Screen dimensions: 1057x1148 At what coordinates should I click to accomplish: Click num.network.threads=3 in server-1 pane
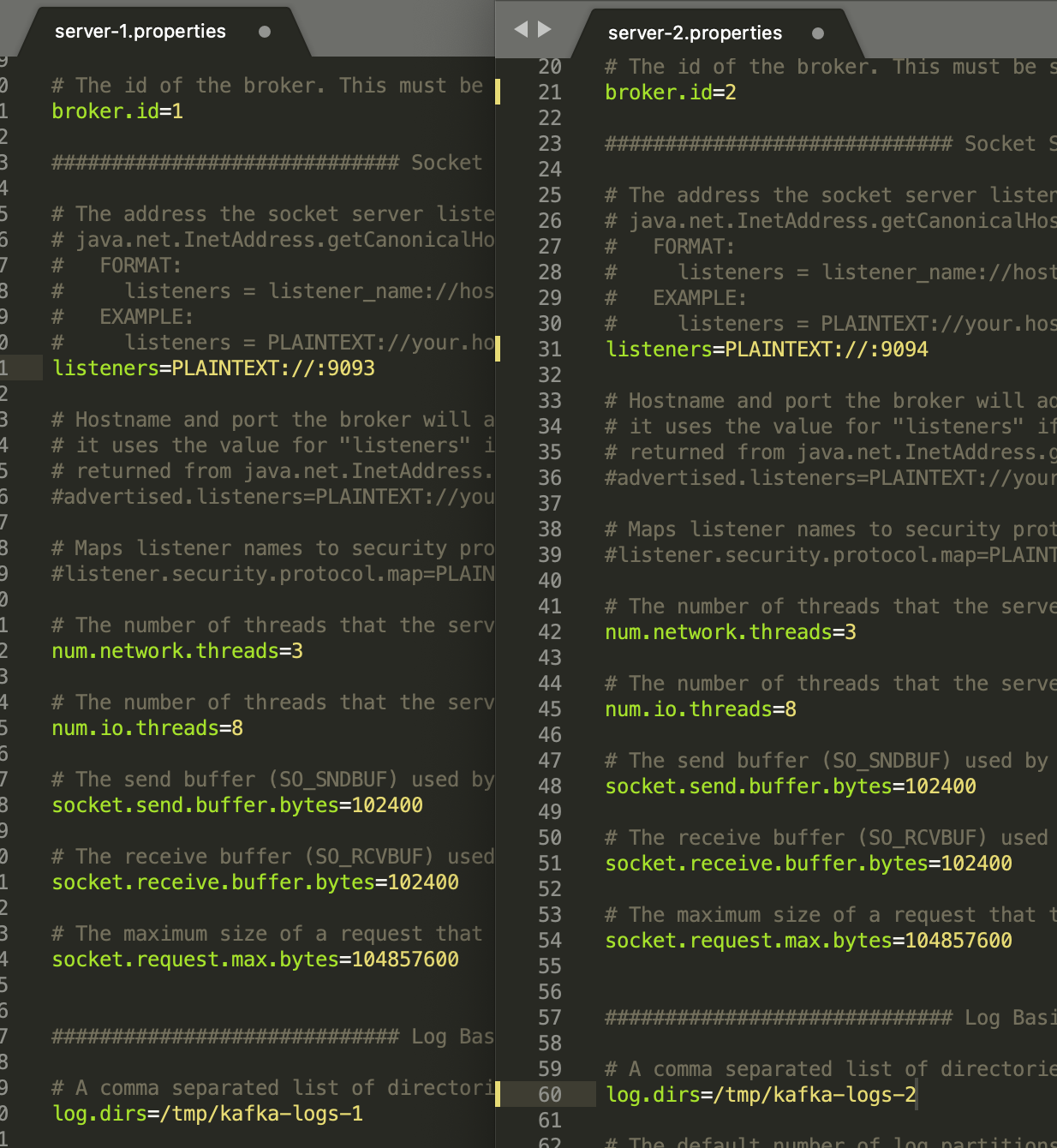coord(177,651)
